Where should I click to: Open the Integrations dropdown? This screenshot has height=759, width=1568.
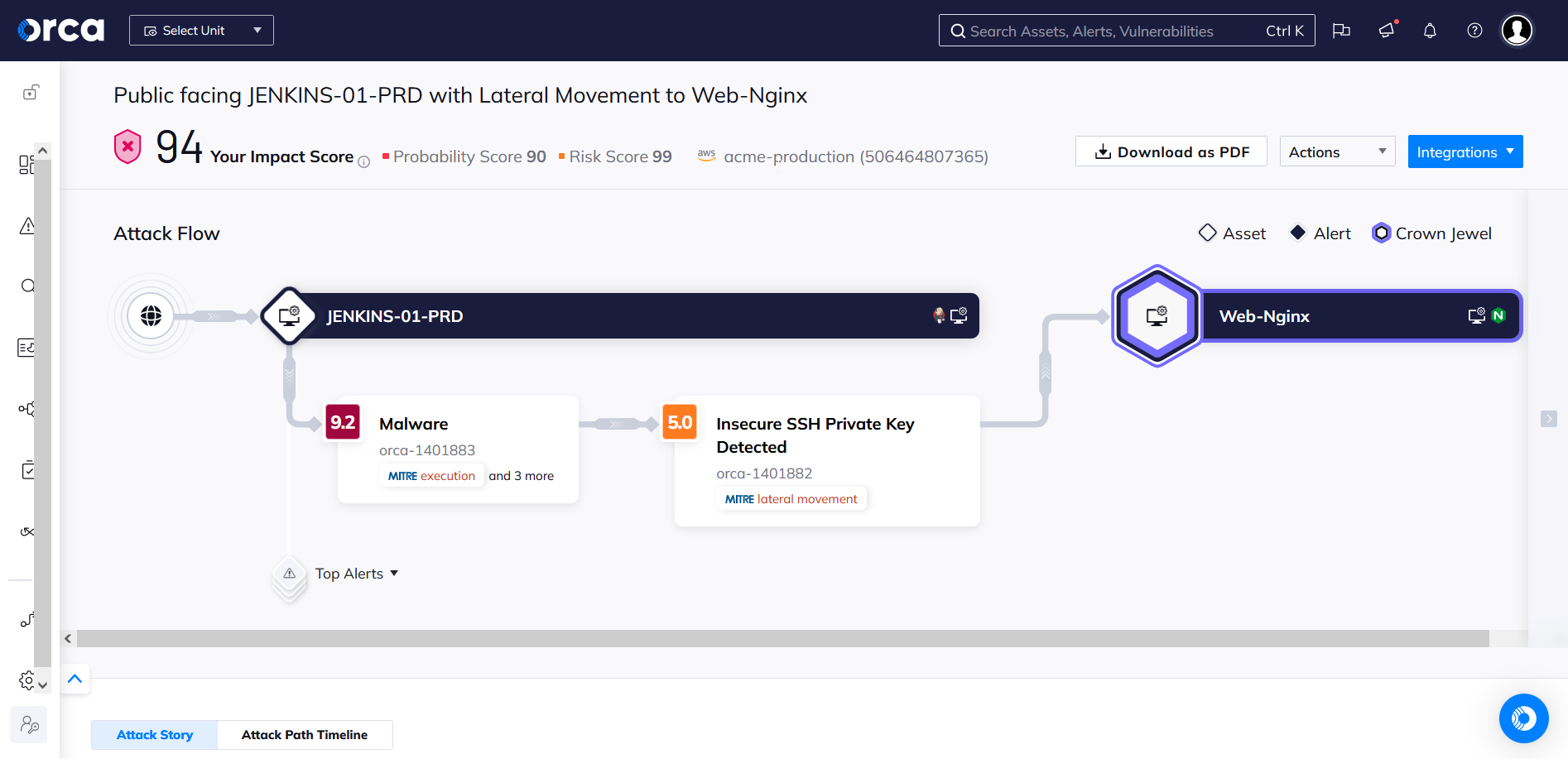1465,151
